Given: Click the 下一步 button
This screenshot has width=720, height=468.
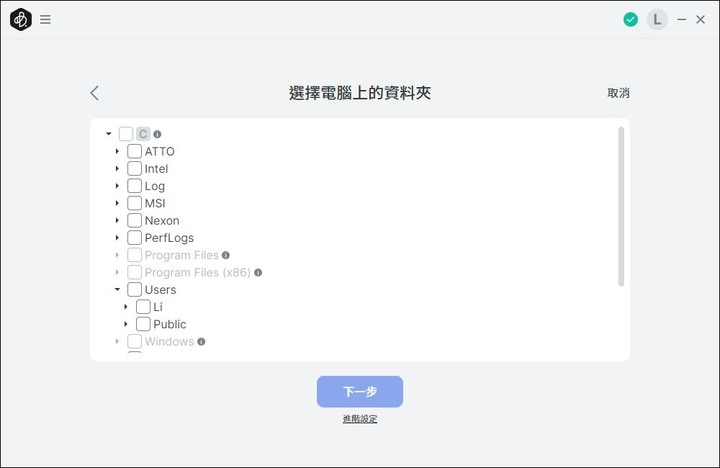Looking at the screenshot, I should pos(360,392).
